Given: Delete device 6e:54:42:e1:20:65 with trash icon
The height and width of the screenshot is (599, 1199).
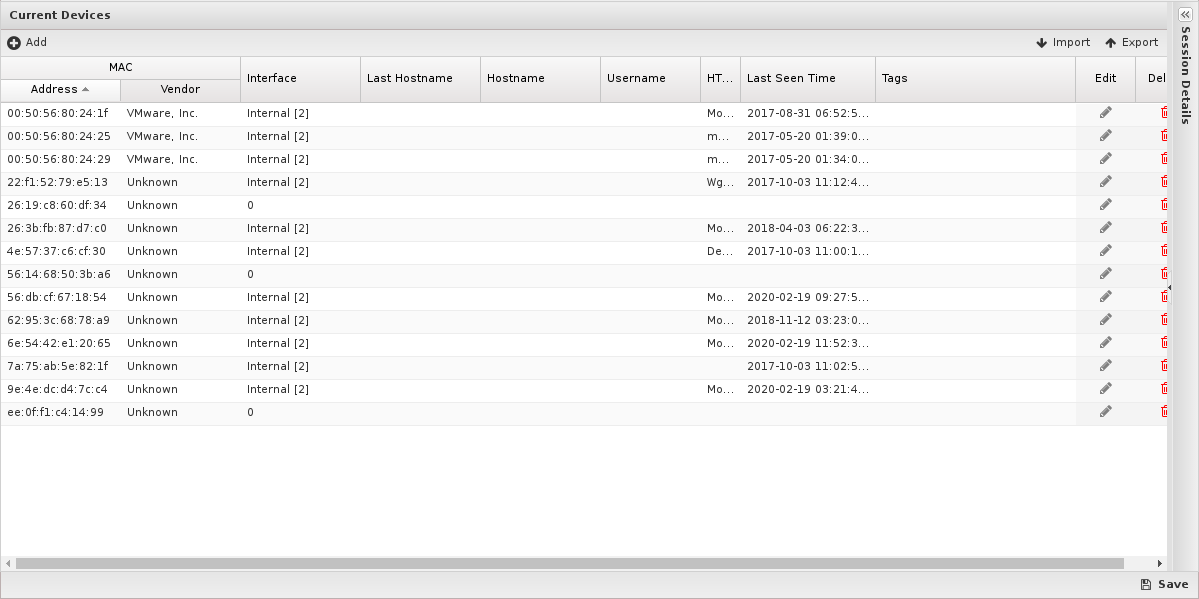Looking at the screenshot, I should point(1164,343).
